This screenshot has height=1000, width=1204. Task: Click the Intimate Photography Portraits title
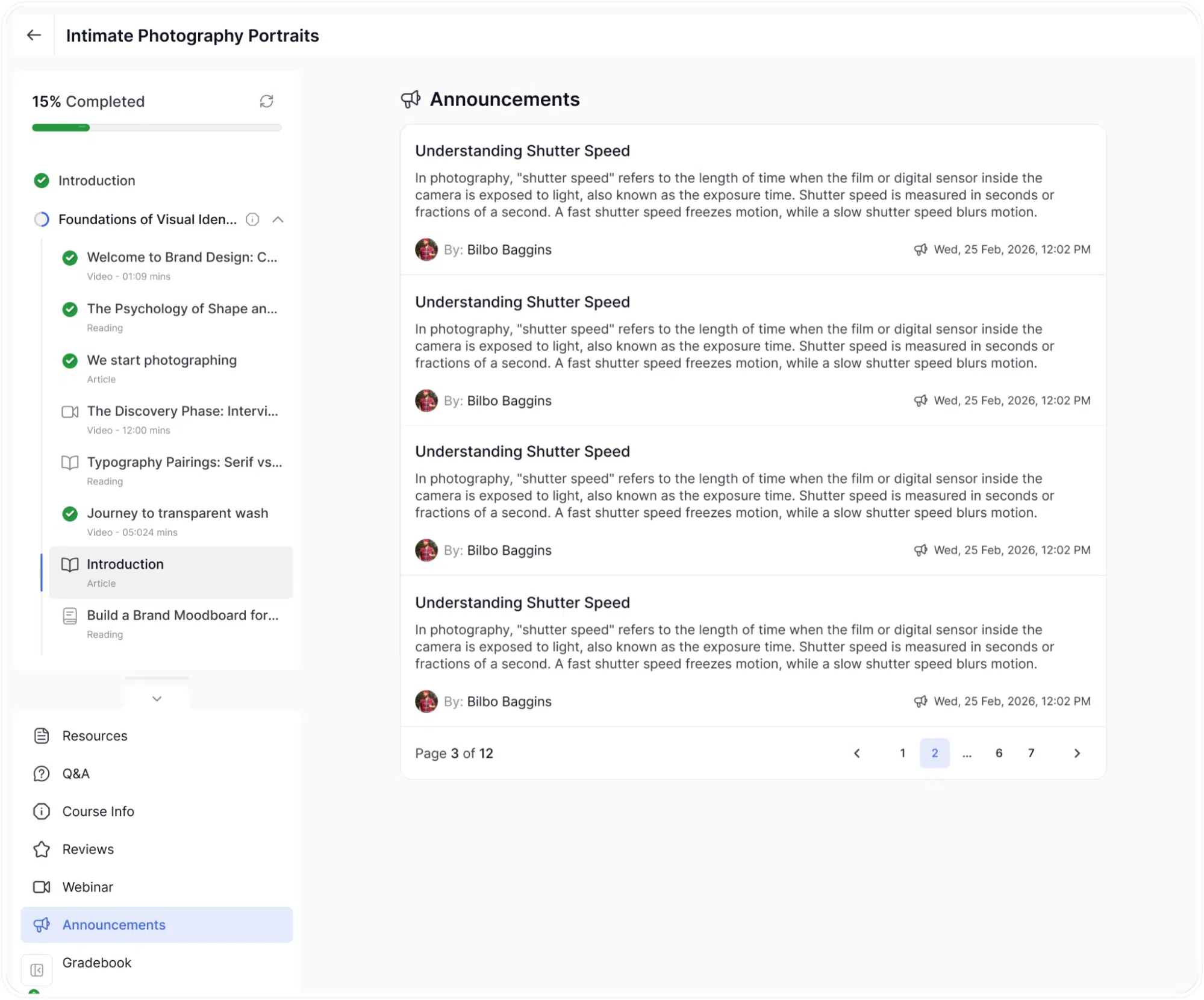click(192, 36)
